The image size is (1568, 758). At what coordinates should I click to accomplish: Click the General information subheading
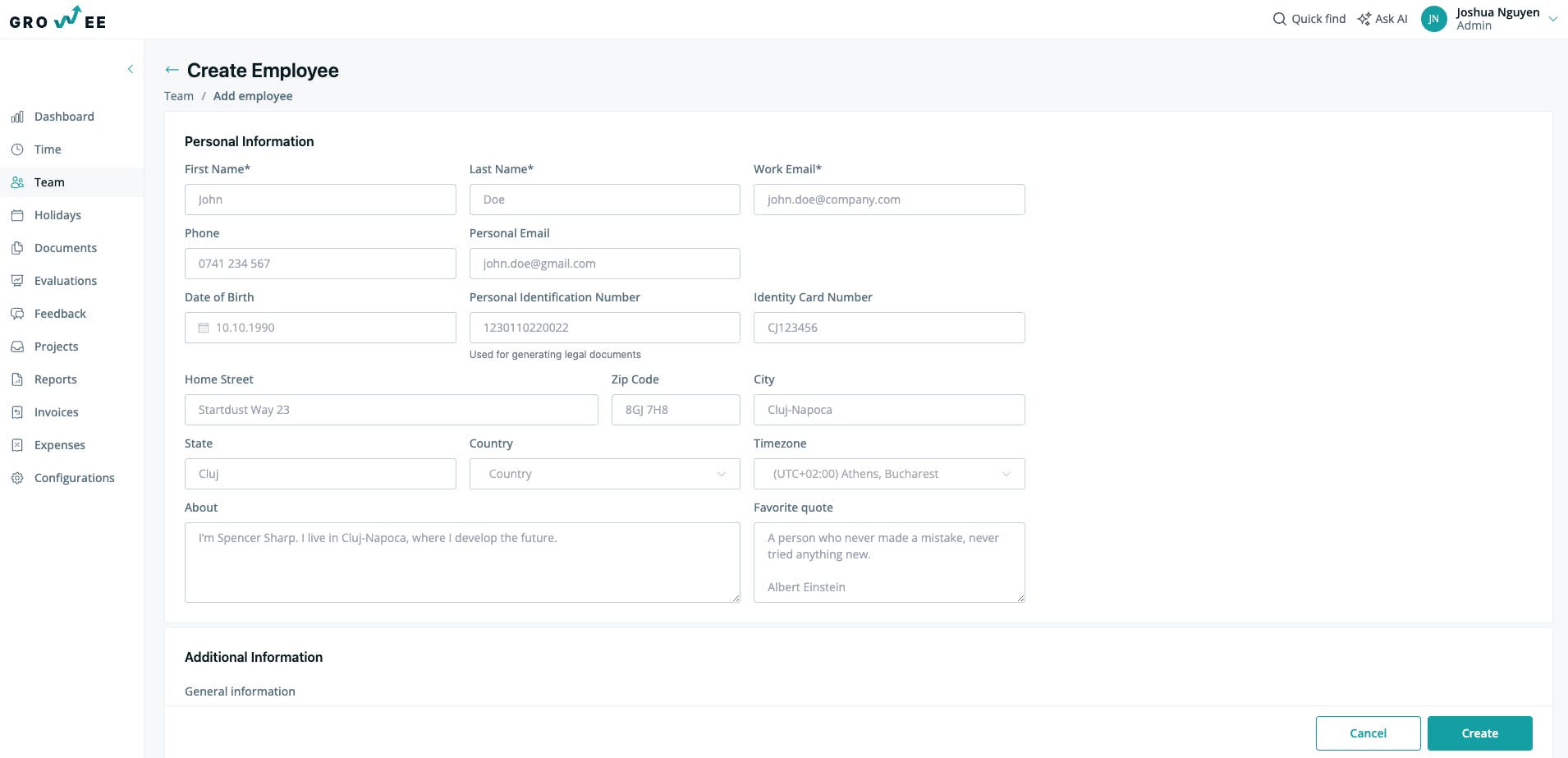[x=240, y=691]
